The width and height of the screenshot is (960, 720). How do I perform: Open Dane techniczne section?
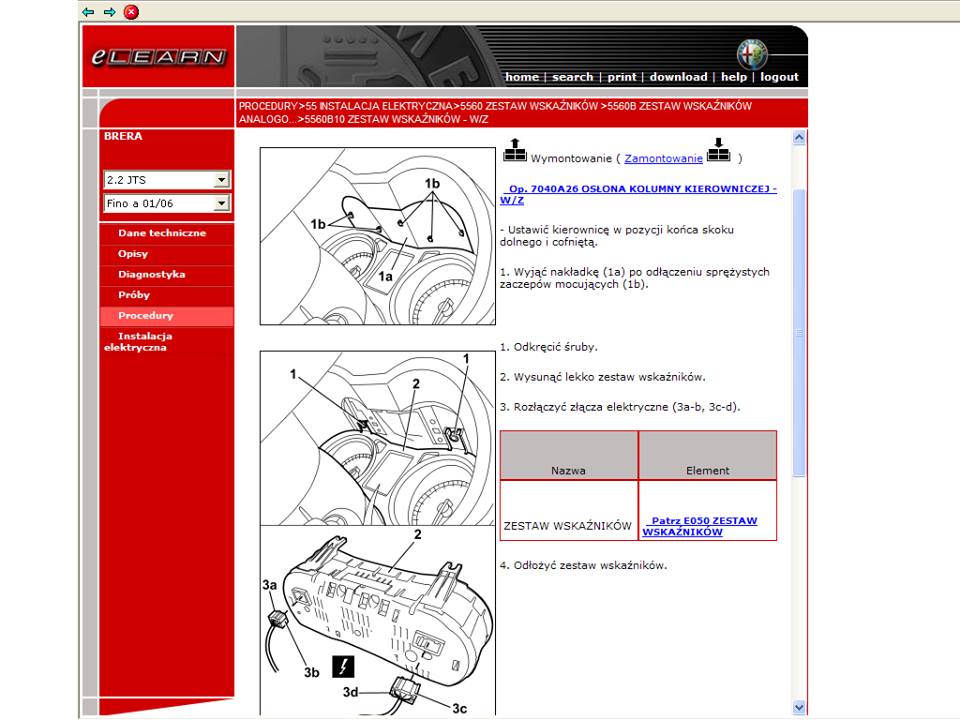(162, 233)
